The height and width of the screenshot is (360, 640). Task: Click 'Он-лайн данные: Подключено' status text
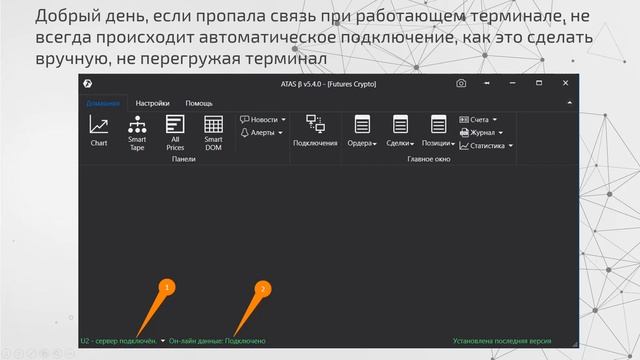click(x=217, y=341)
